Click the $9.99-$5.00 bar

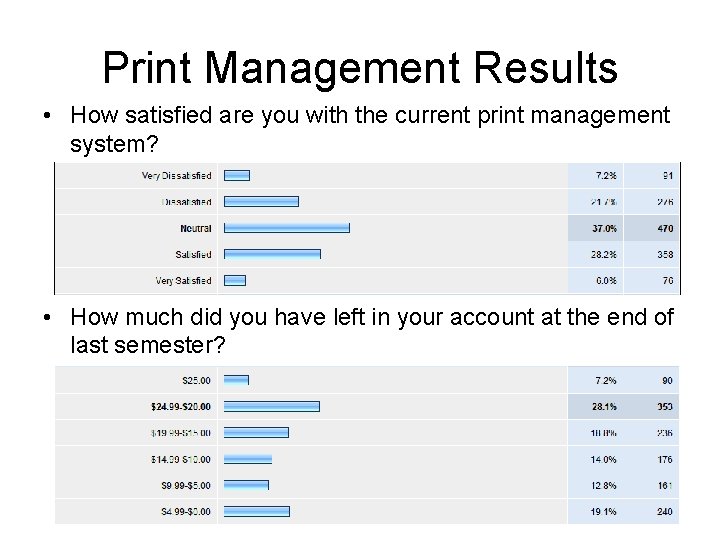246,485
